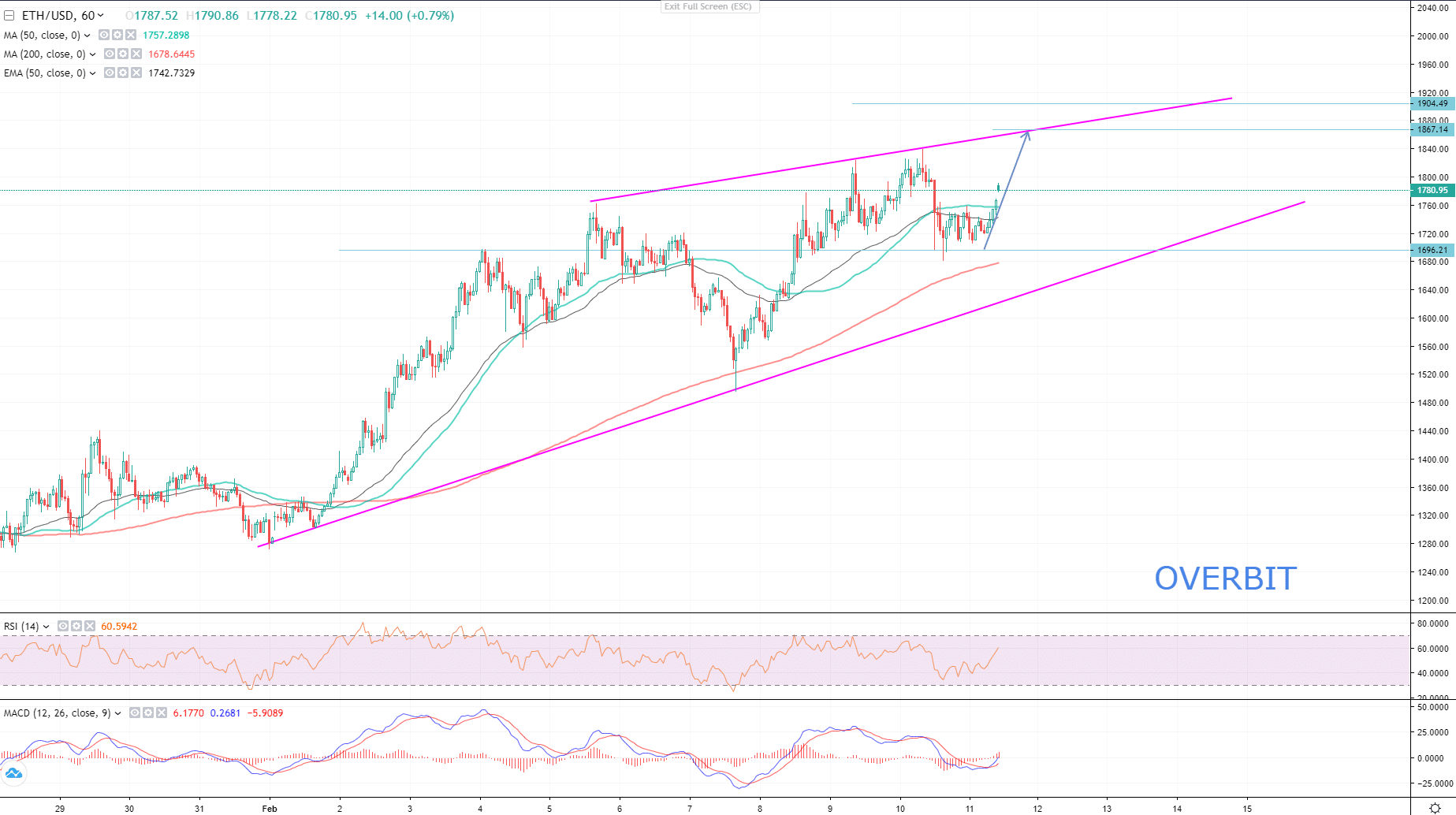Image resolution: width=1456 pixels, height=815 pixels.
Task: Click the 80.0000 RSI axis label
Action: coord(1432,623)
